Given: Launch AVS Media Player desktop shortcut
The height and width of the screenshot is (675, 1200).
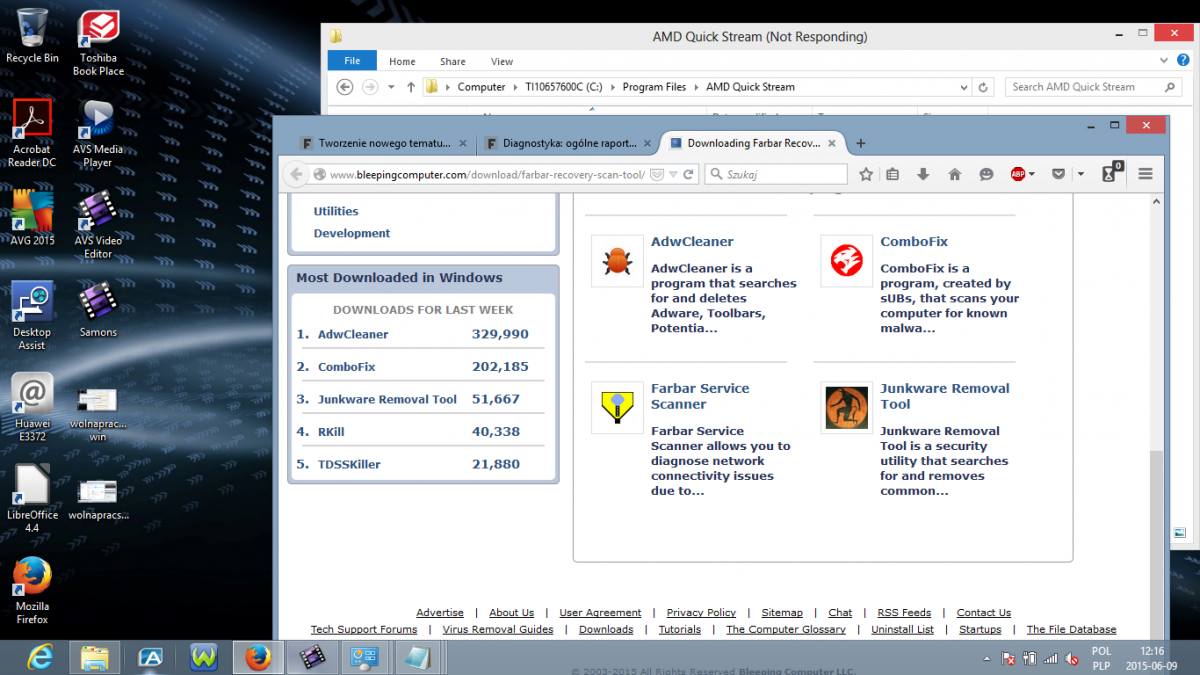Looking at the screenshot, I should [98, 133].
